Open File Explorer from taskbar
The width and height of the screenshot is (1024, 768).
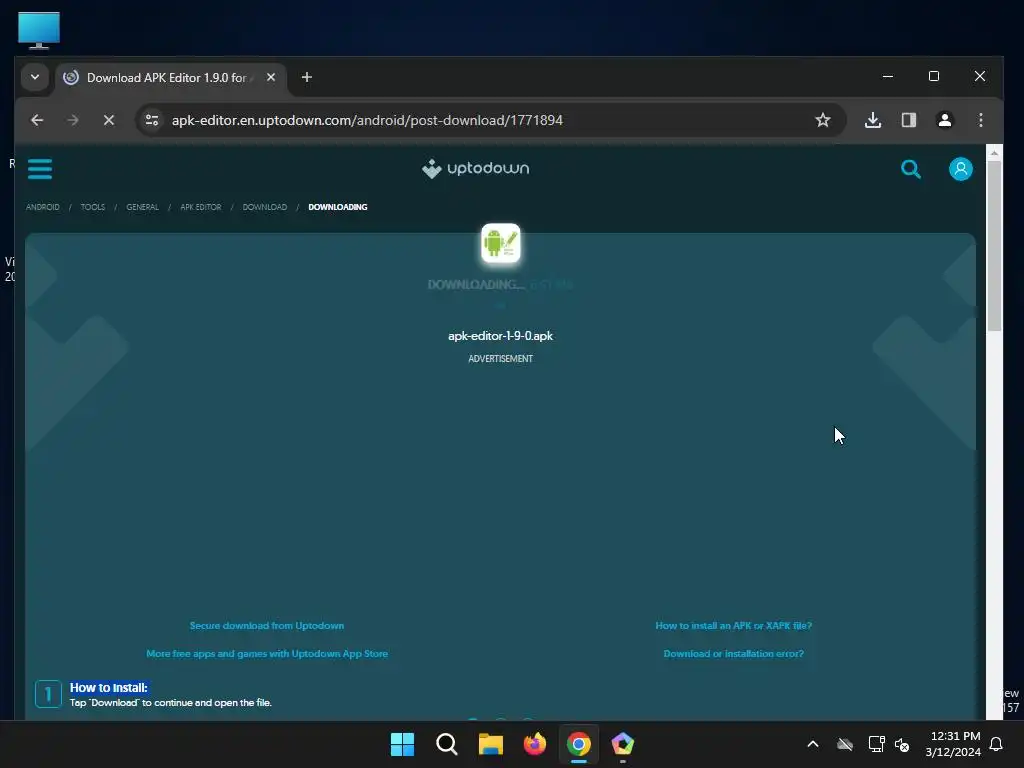[x=490, y=744]
